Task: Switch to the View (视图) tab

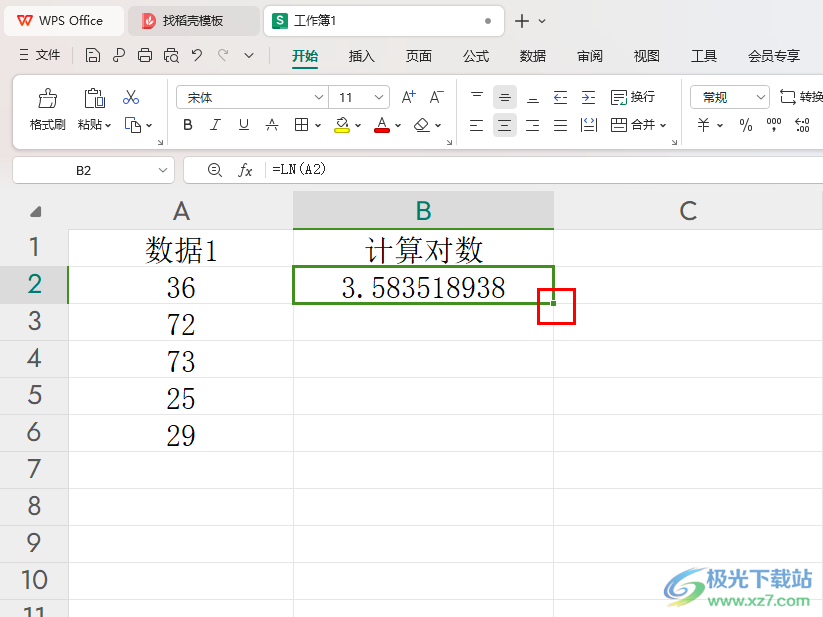Action: point(647,56)
